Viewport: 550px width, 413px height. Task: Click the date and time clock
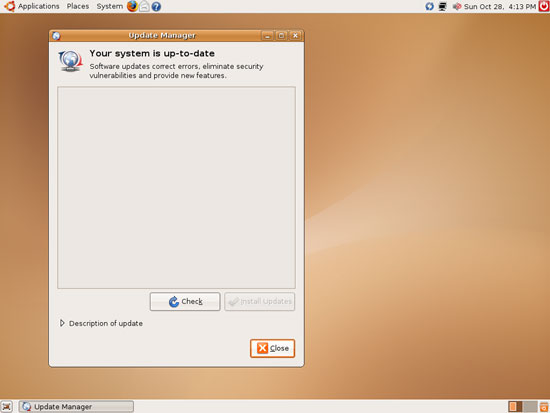click(500, 6)
